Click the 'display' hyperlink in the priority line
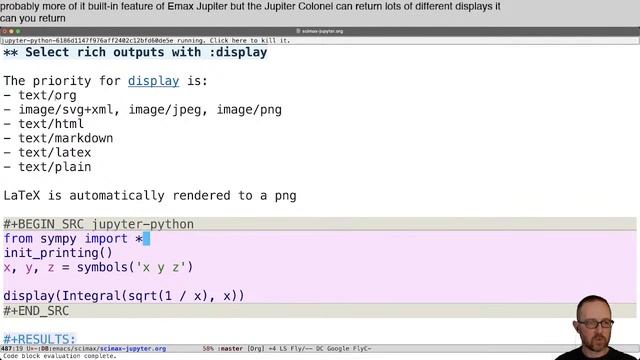Screen dimensions: 640x360 (x=153, y=81)
